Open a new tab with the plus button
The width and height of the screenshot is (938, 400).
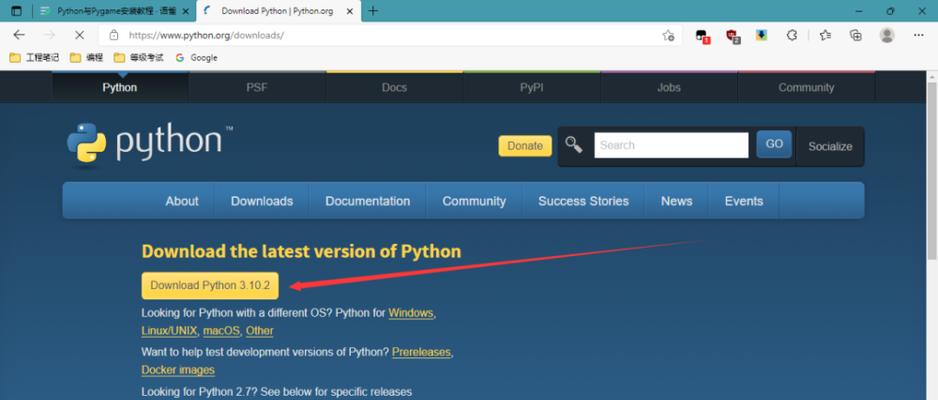pyautogui.click(x=373, y=11)
